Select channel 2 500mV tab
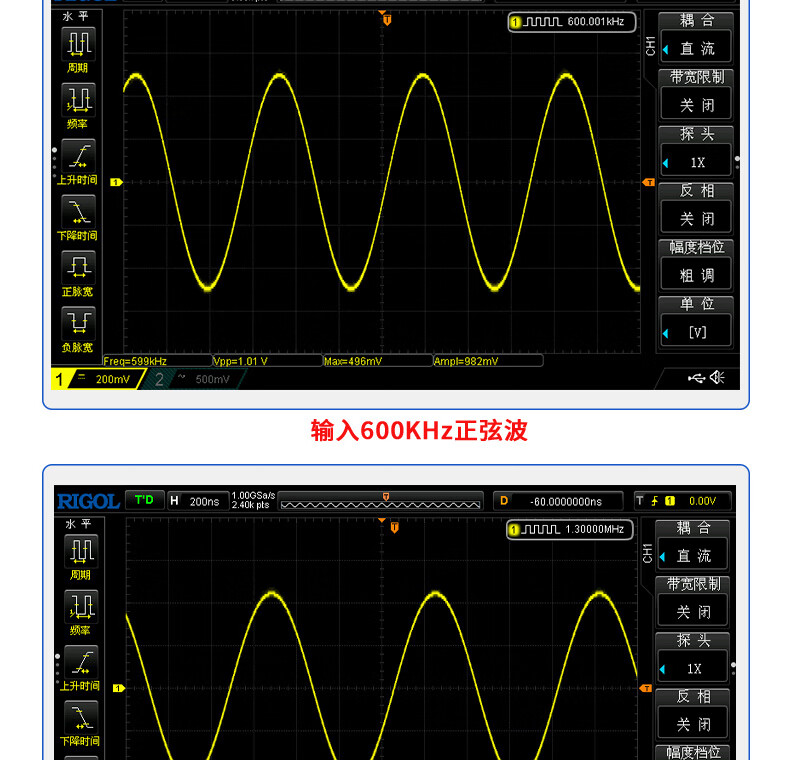 (195, 379)
